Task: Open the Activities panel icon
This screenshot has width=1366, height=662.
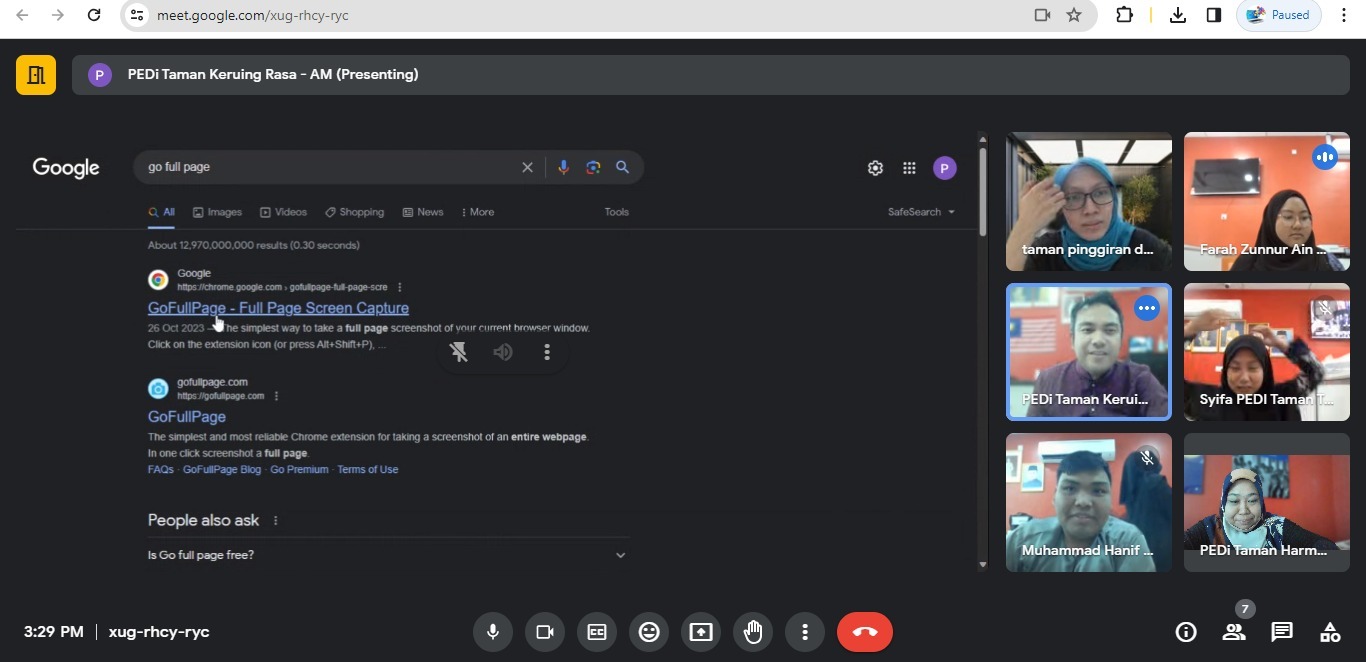Action: pyautogui.click(x=1329, y=632)
